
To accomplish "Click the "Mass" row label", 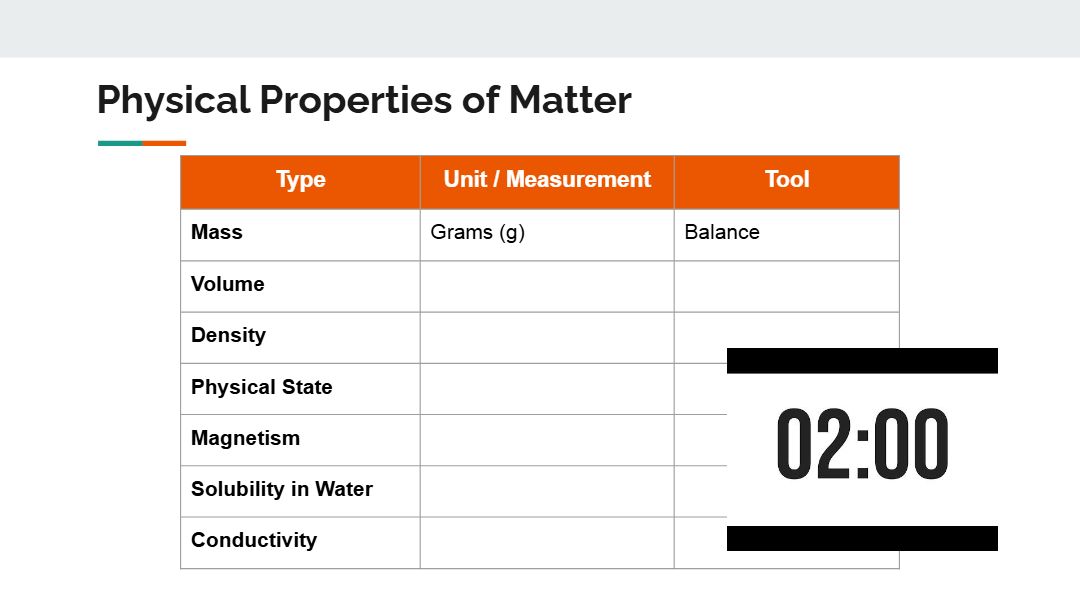I will [x=217, y=232].
